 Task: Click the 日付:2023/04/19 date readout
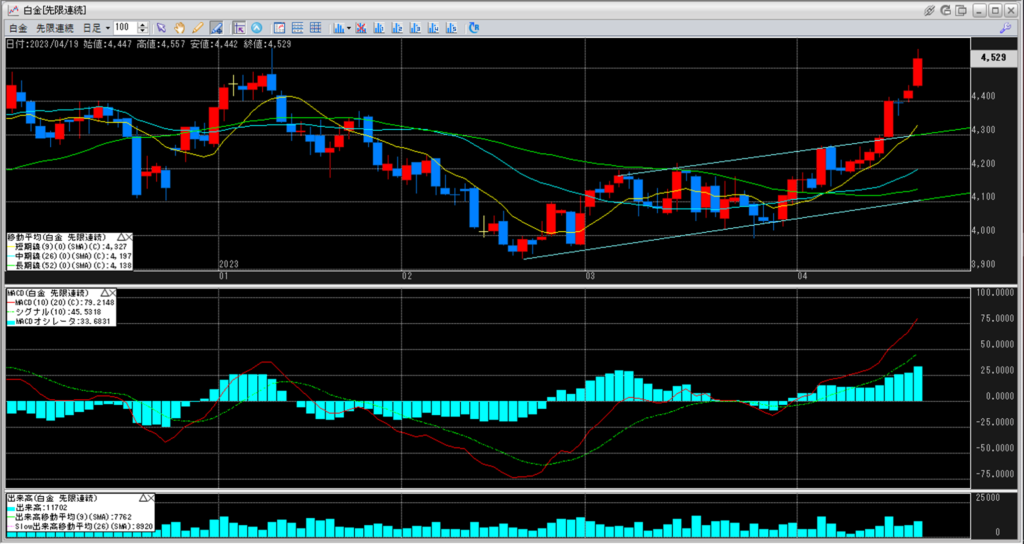[42, 44]
